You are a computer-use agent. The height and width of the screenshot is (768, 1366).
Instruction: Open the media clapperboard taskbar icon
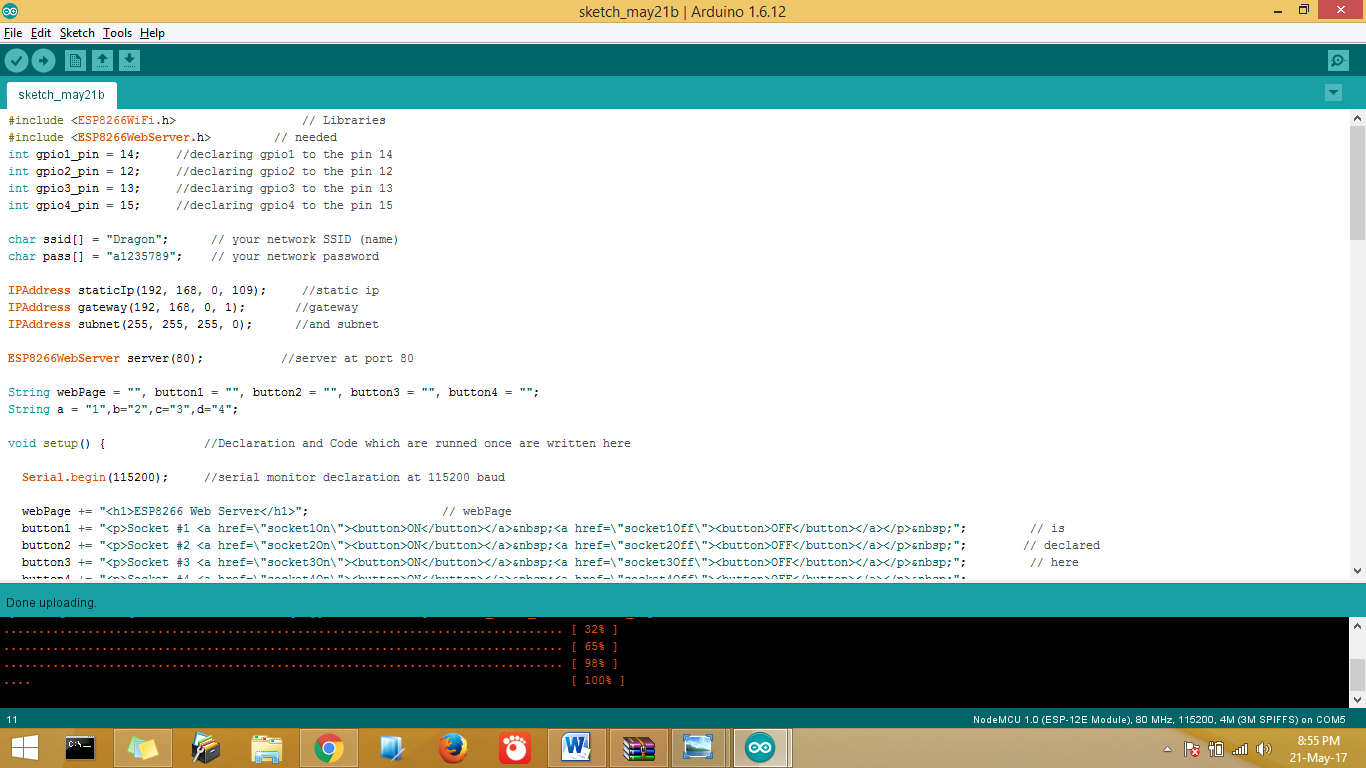205,747
